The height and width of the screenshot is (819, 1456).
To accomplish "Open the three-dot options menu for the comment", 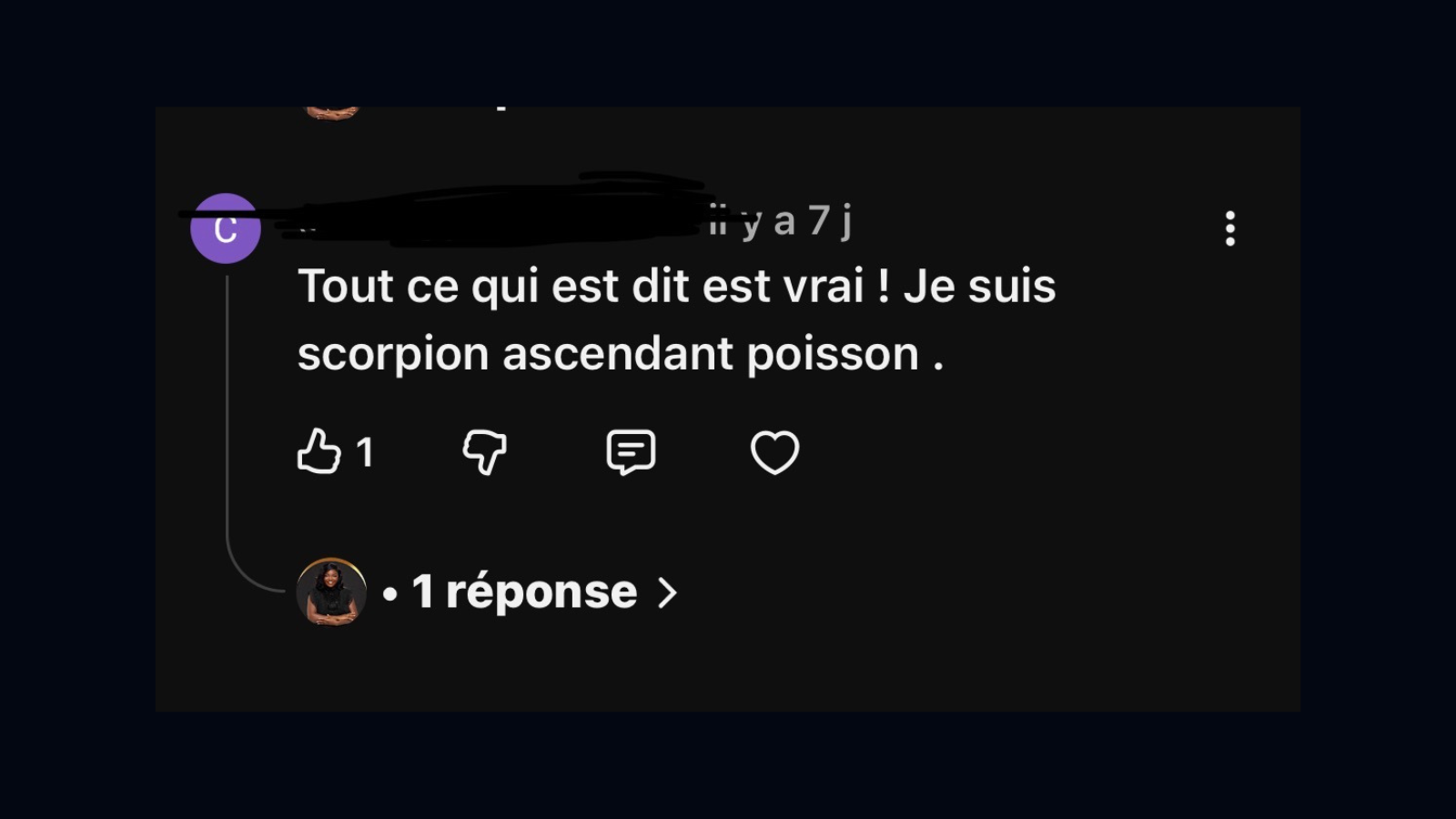I will click(x=1230, y=228).
